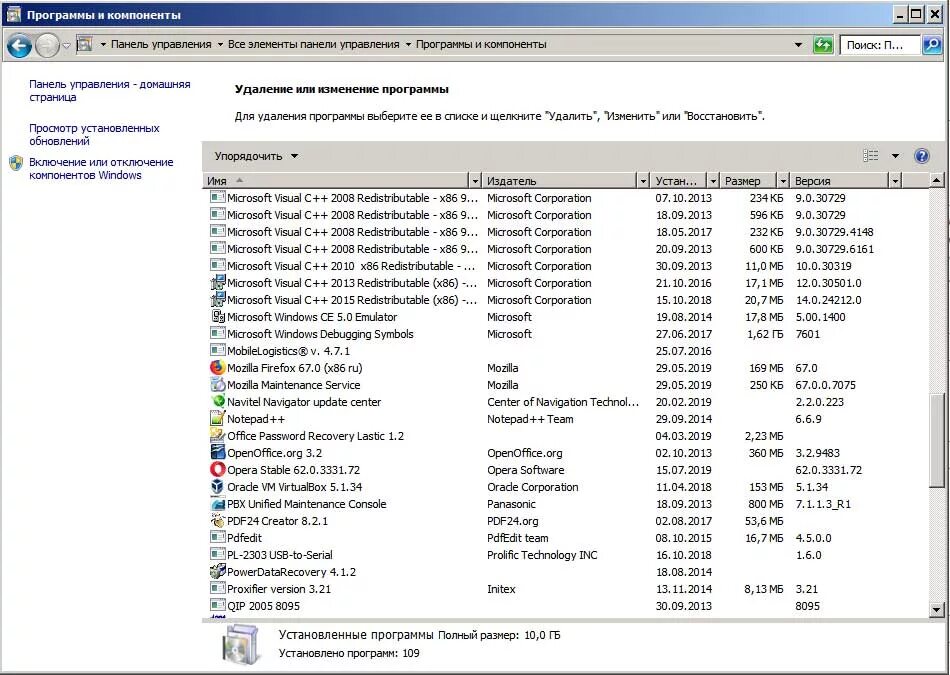
Task: Select the Panasonic publisher cell
Action: click(511, 504)
